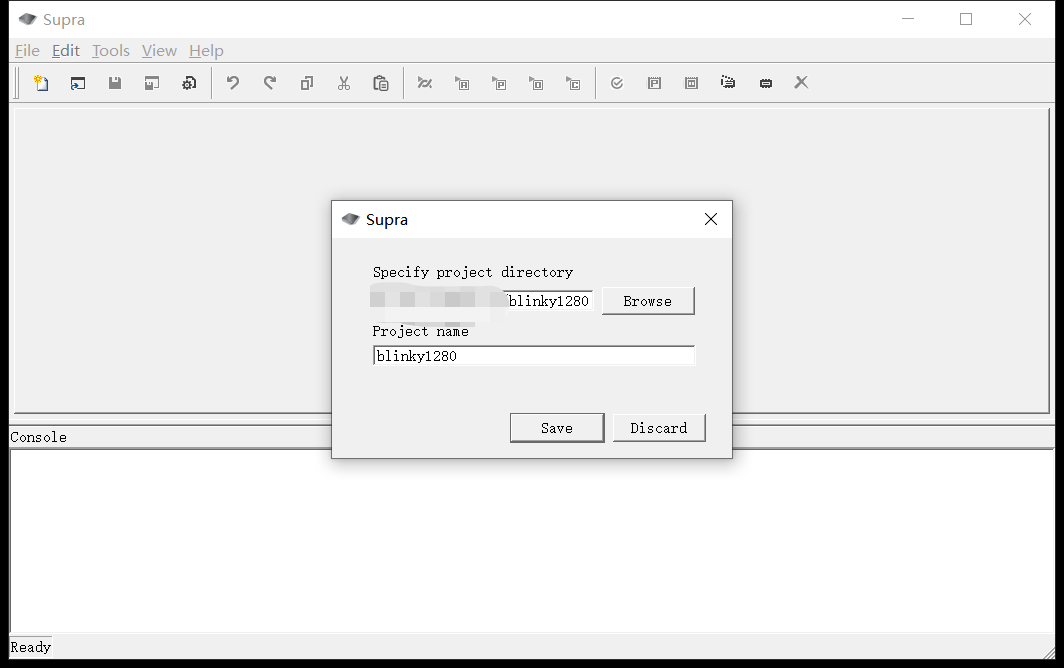This screenshot has height=668, width=1064.
Task: Click the circled checkmark toolbar icon
Action: 617,83
